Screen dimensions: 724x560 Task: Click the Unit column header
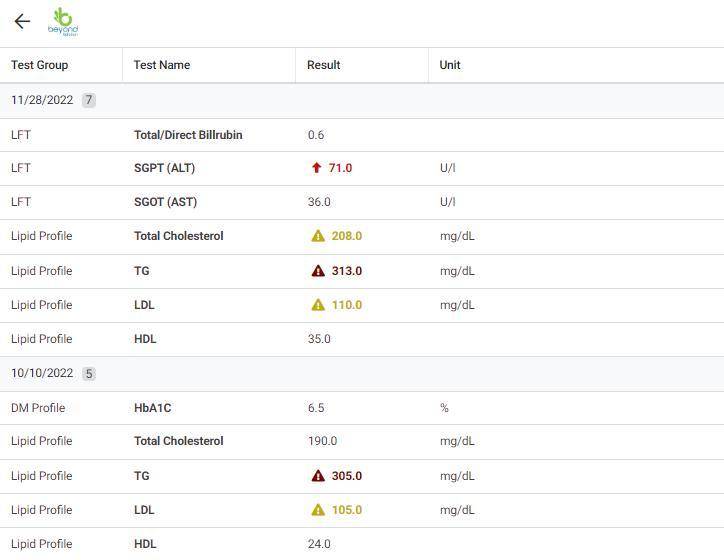click(x=450, y=65)
